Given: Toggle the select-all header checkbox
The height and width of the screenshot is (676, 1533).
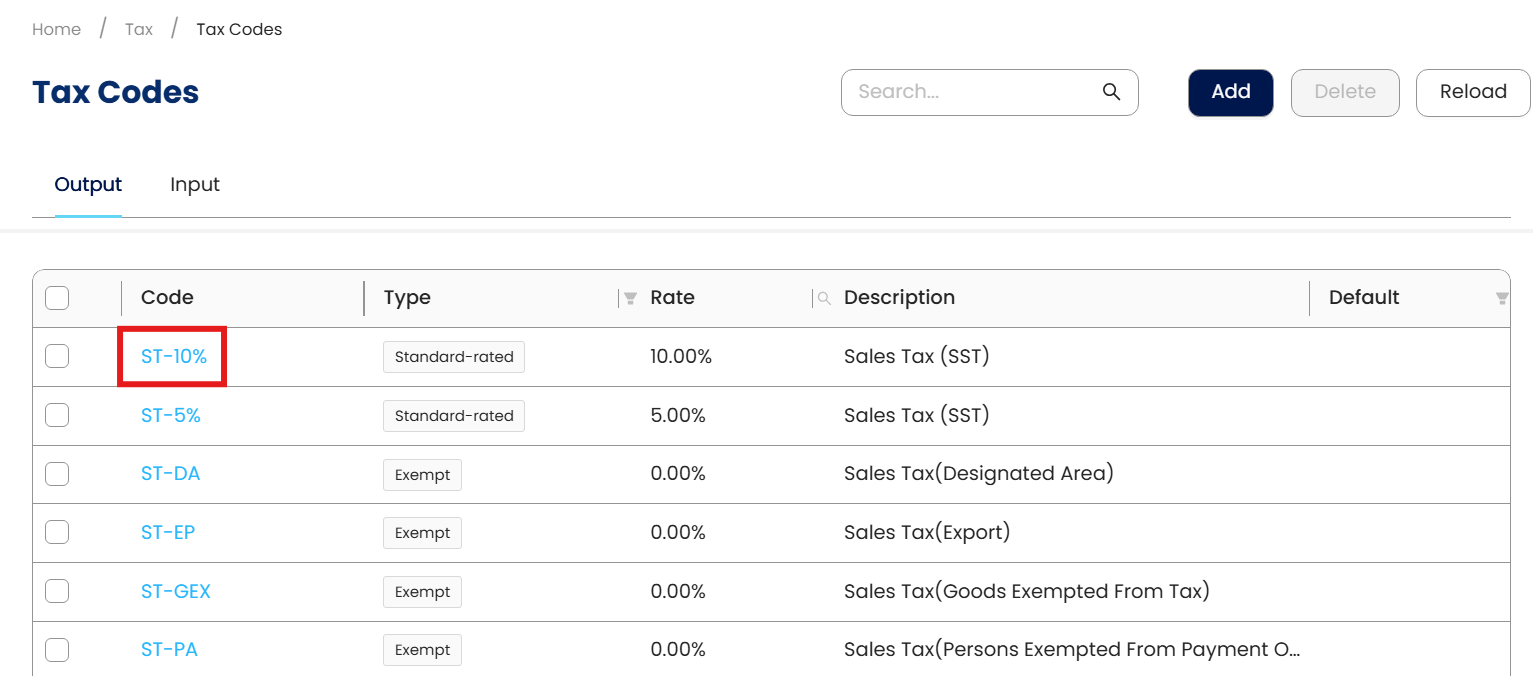Looking at the screenshot, I should (x=57, y=298).
